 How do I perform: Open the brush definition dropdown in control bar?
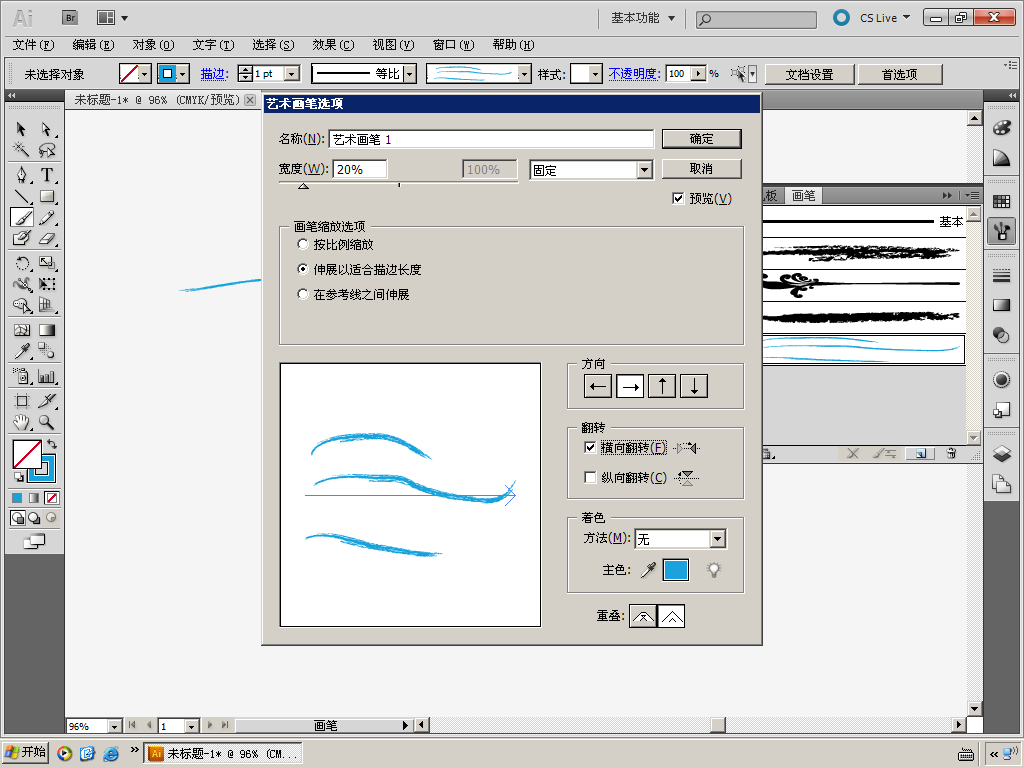[x=524, y=74]
